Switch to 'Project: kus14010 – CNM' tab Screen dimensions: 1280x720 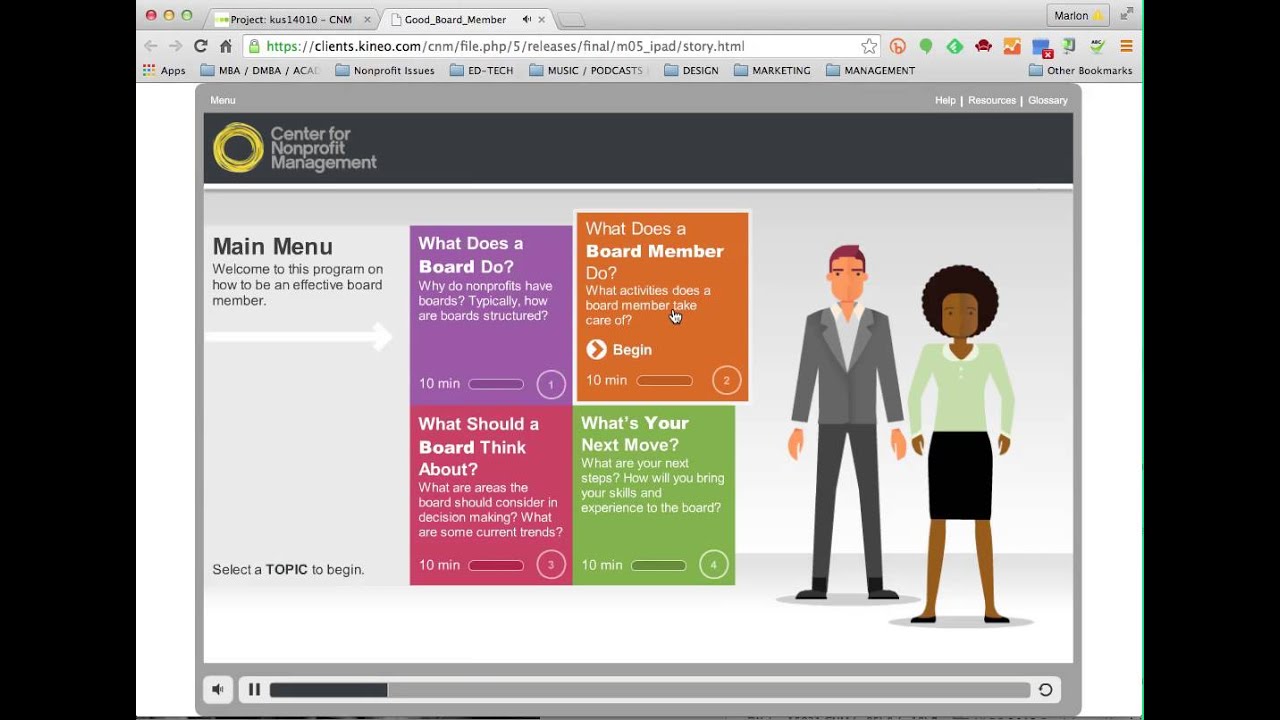(291, 19)
